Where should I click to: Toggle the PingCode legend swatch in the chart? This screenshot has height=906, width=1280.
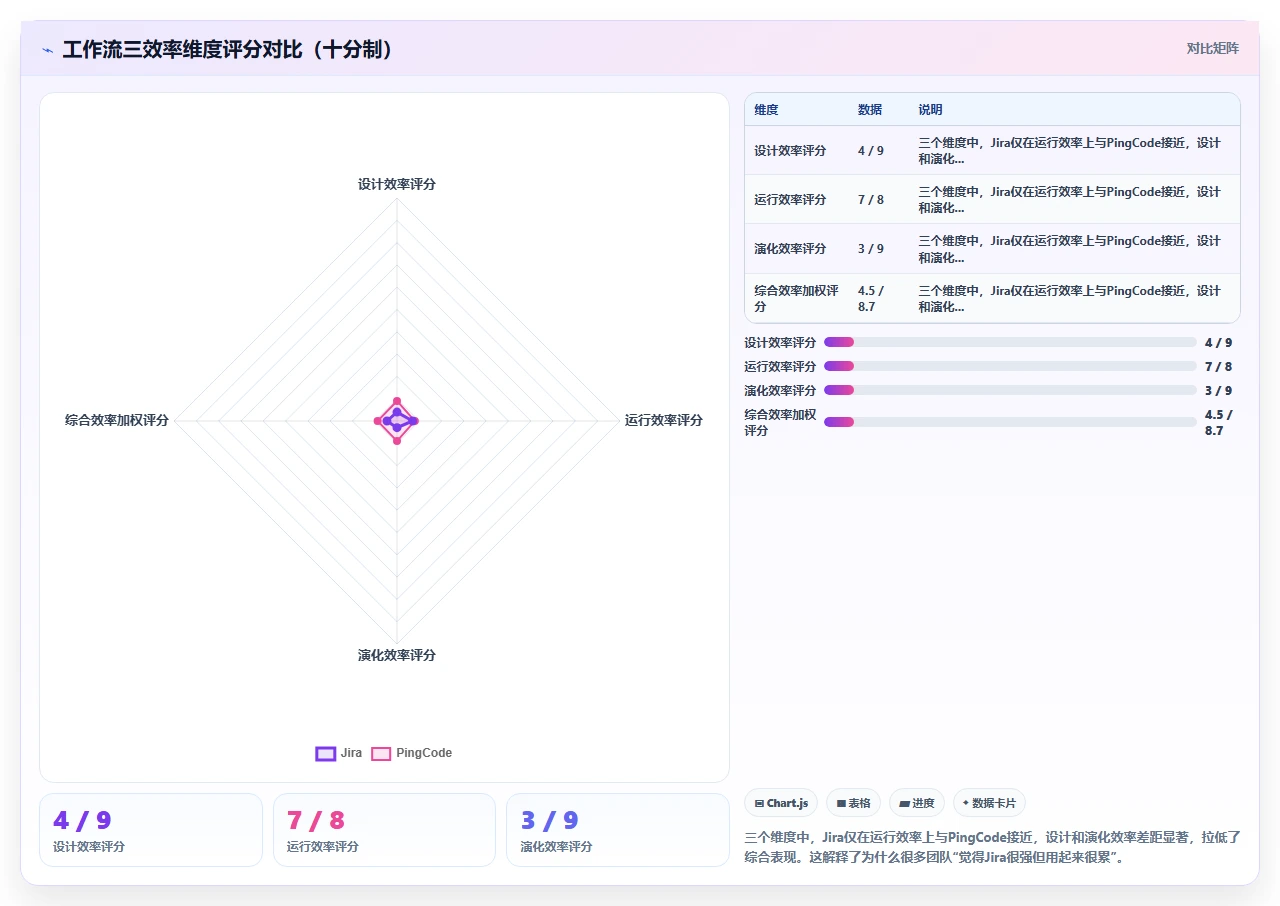(x=381, y=753)
